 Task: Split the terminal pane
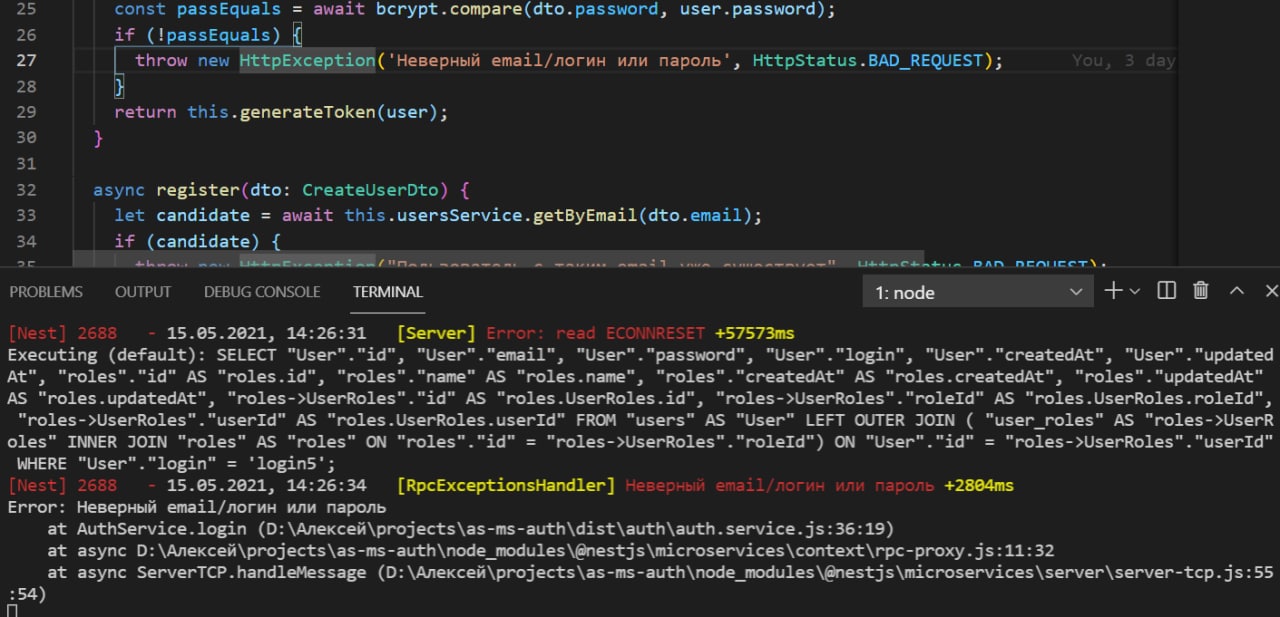tap(1166, 291)
